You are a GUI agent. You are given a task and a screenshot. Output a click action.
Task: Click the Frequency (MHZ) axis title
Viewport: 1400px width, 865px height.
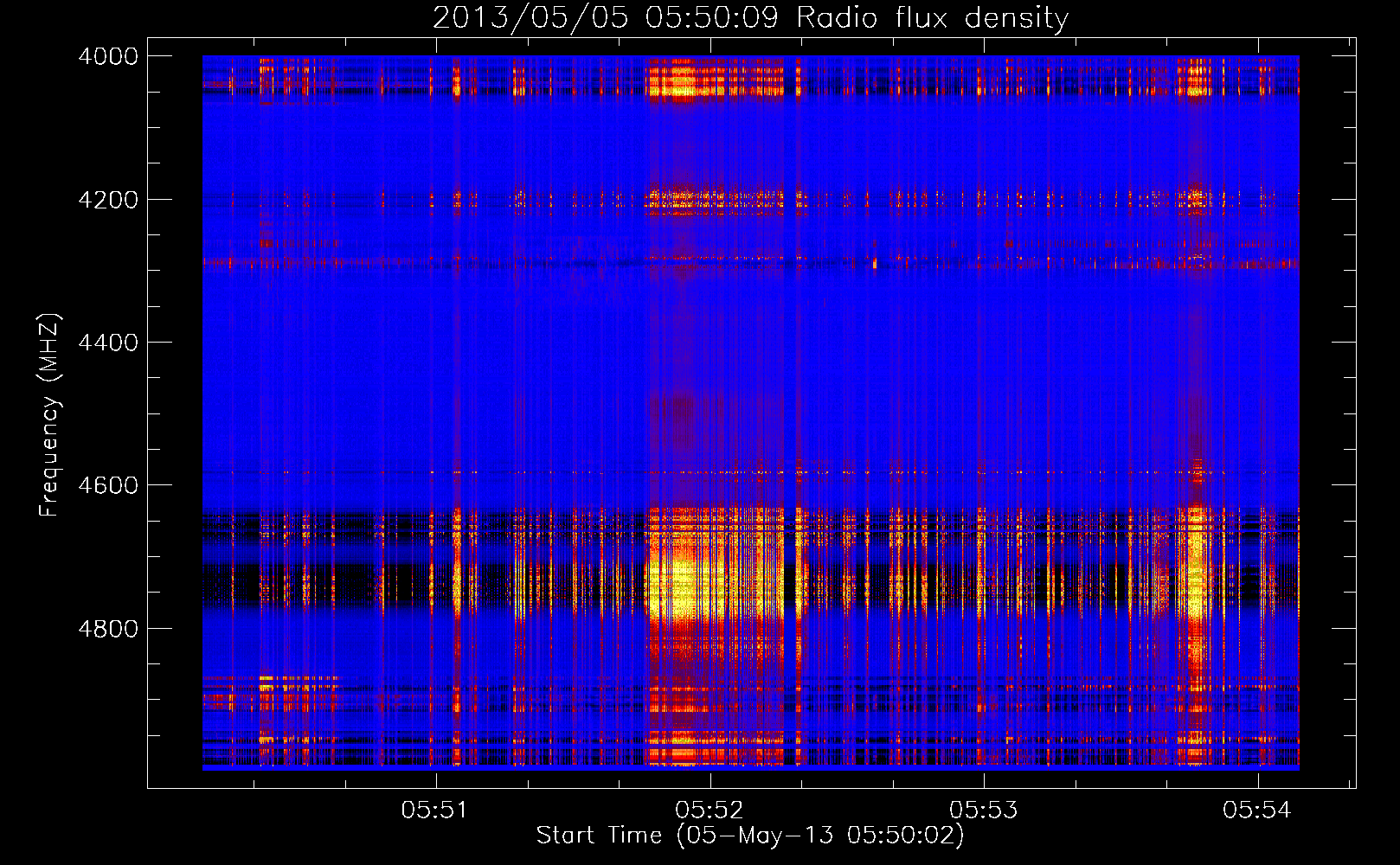pos(49,415)
